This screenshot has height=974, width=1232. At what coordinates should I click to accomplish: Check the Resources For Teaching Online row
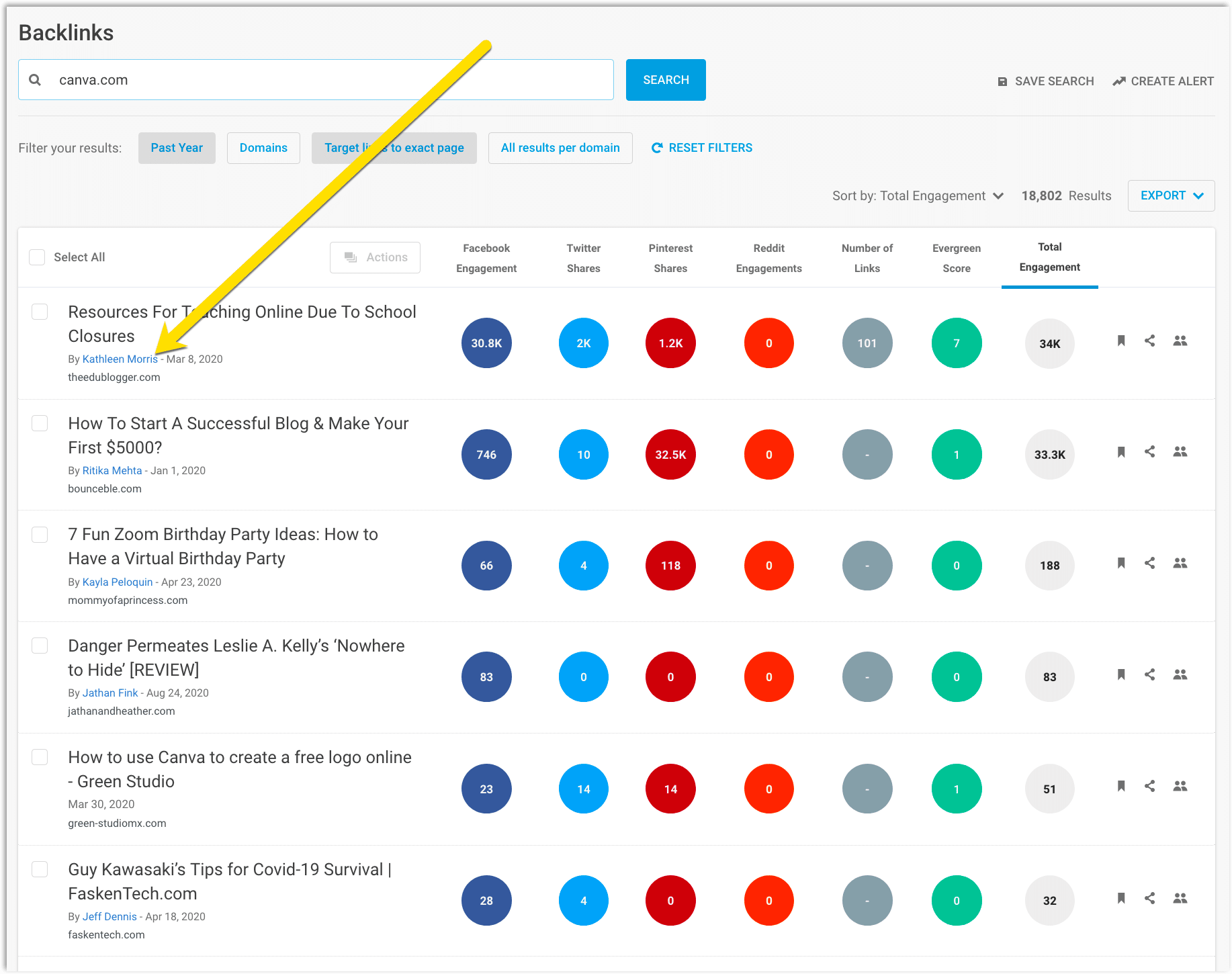(x=40, y=312)
